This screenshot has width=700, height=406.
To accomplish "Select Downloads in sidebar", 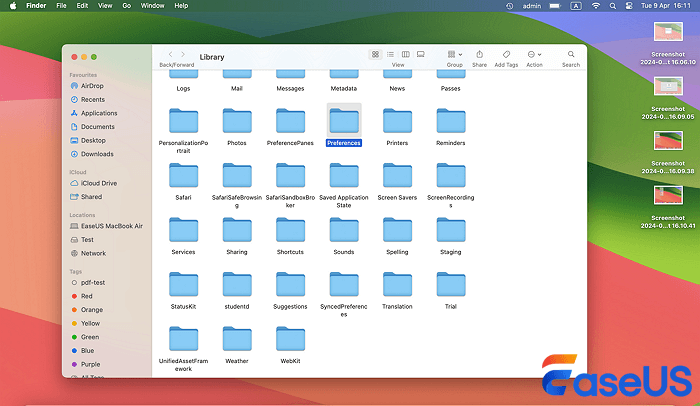I will coord(97,154).
